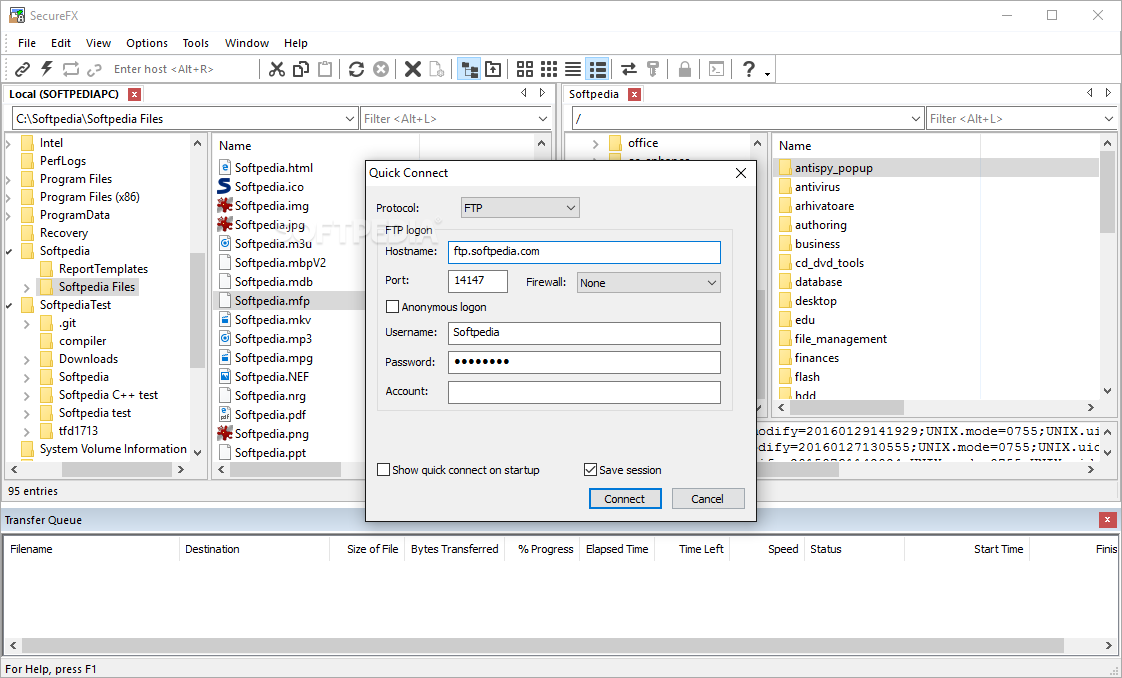Open the File menu
This screenshot has width=1122, height=678.
tap(26, 43)
